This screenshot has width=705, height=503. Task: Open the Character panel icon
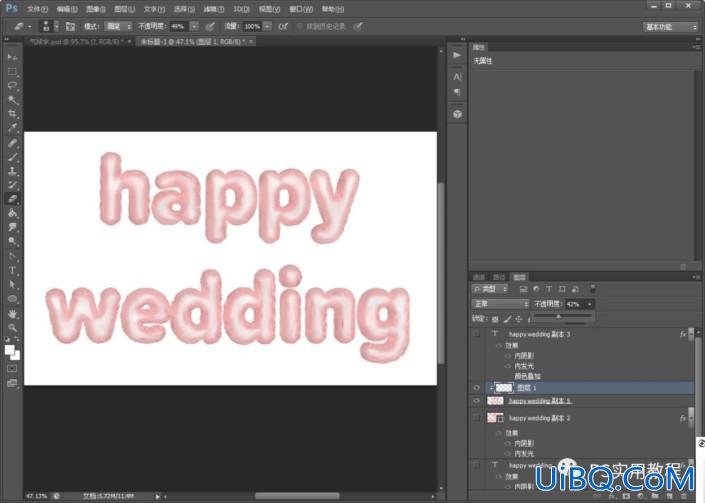tap(457, 77)
